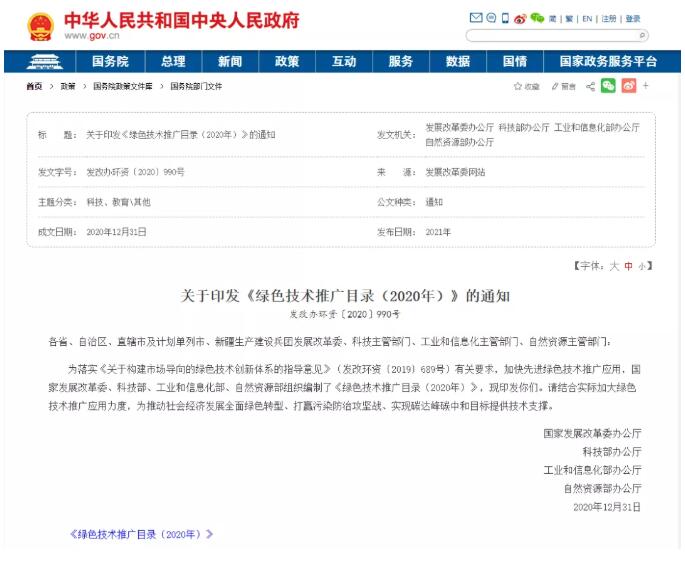This screenshot has width=685, height=572.
Task: Select the signature line 工业和信息化部办公厅
Action: (x=592, y=470)
